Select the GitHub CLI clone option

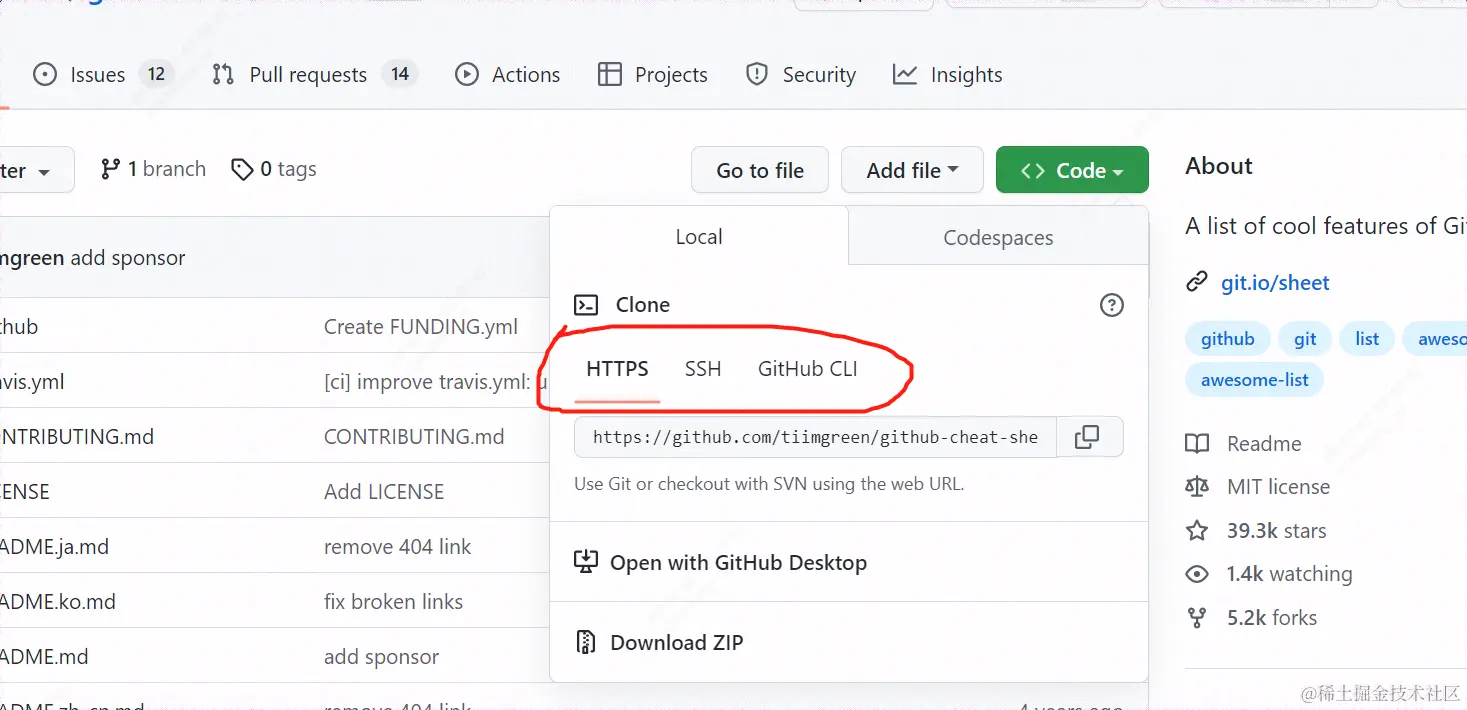coord(808,369)
